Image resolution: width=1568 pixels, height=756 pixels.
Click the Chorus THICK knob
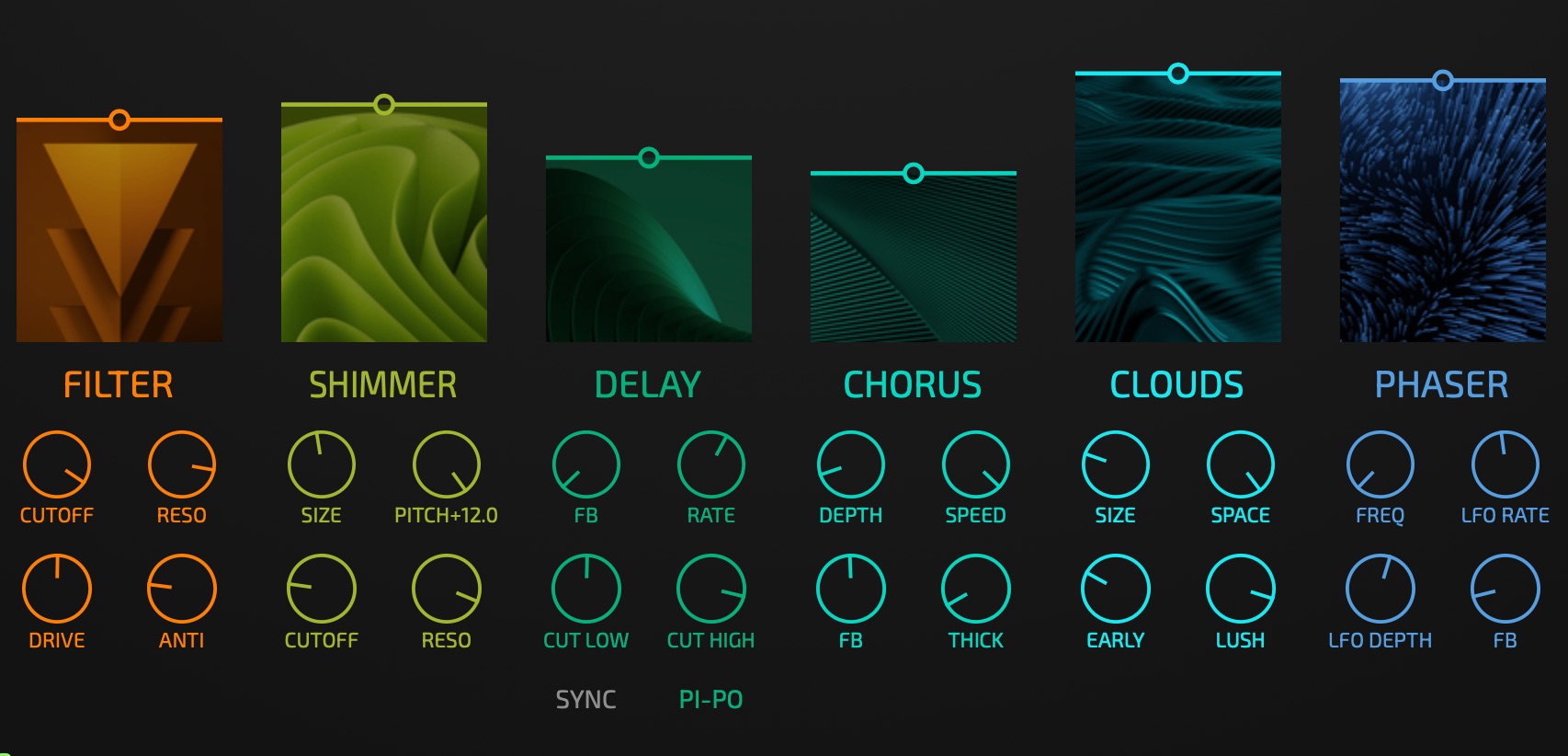point(976,589)
